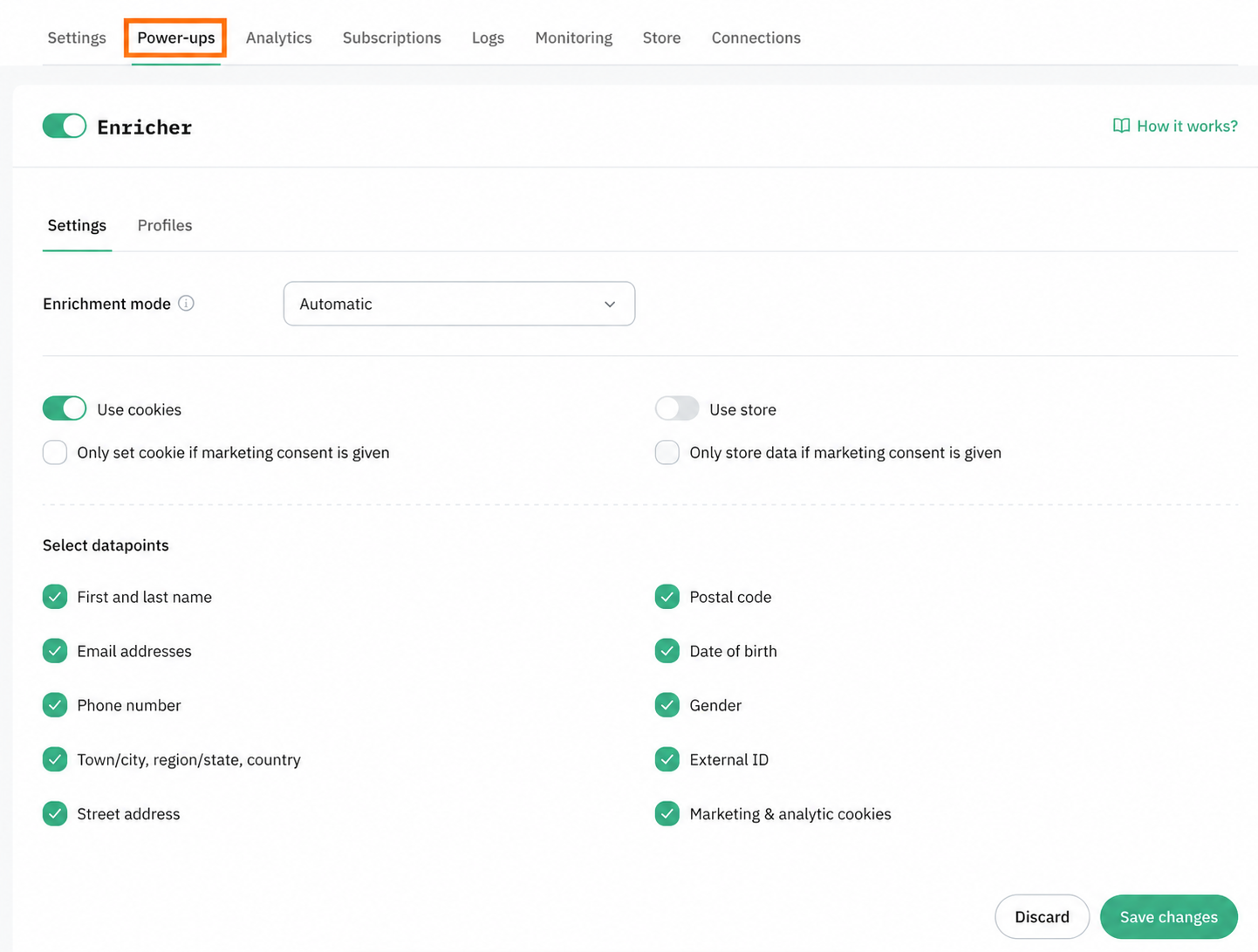Click the Save changes button

1168,916
